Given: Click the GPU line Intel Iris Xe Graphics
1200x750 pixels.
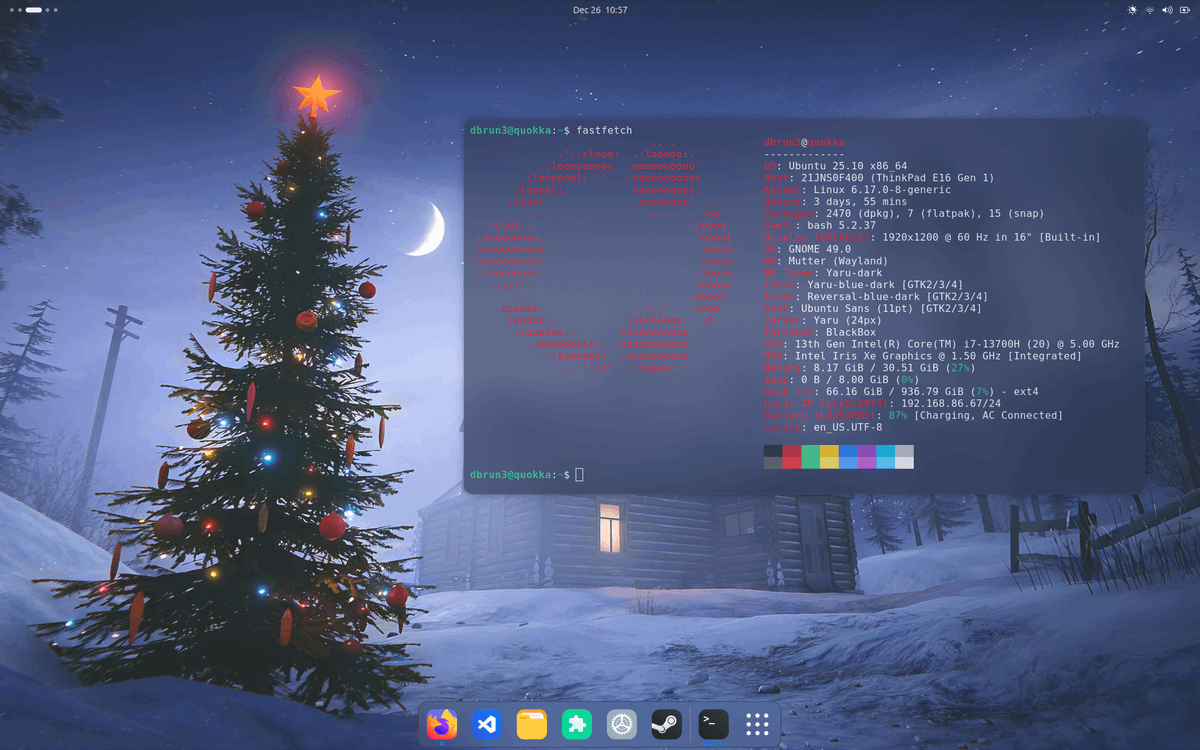Looking at the screenshot, I should [x=922, y=356].
